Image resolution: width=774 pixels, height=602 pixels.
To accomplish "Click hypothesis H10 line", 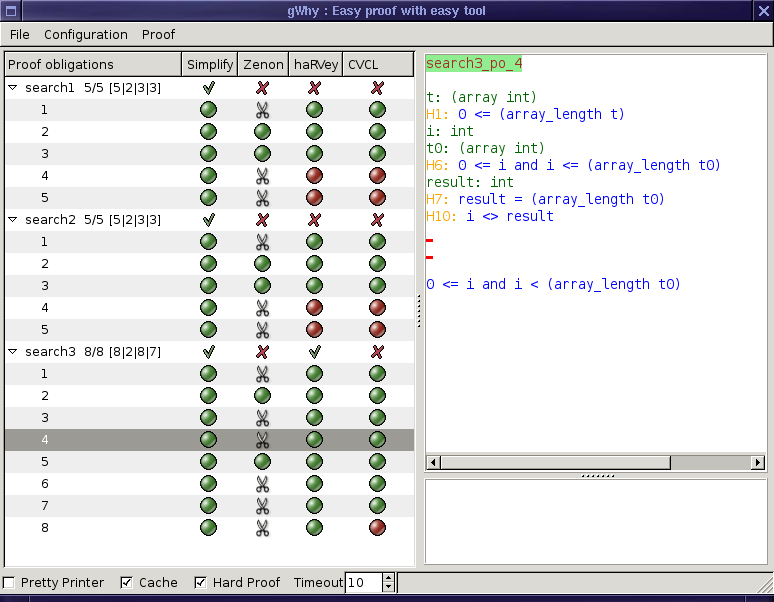I will click(x=490, y=216).
